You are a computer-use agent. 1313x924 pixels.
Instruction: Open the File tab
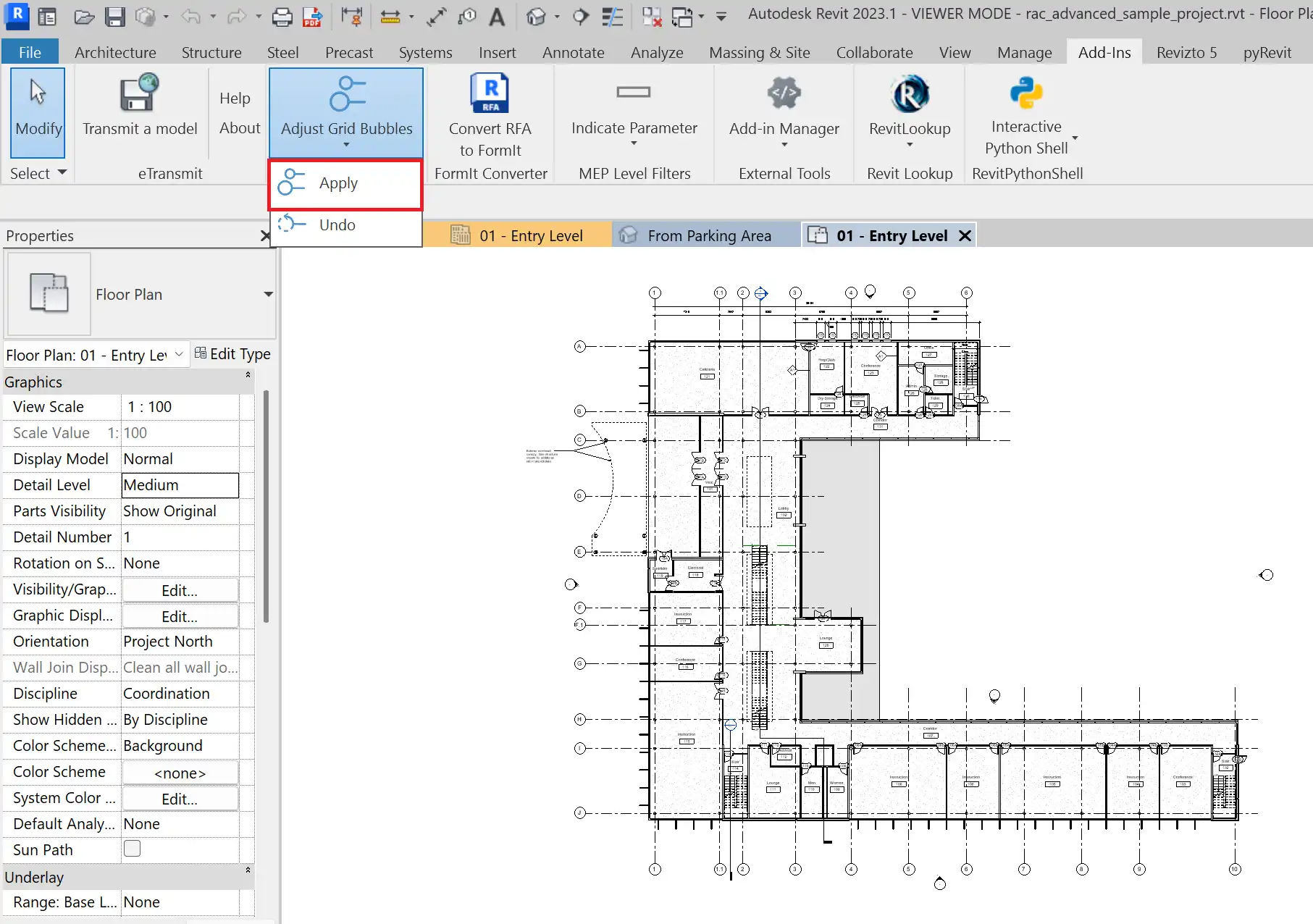coord(30,52)
